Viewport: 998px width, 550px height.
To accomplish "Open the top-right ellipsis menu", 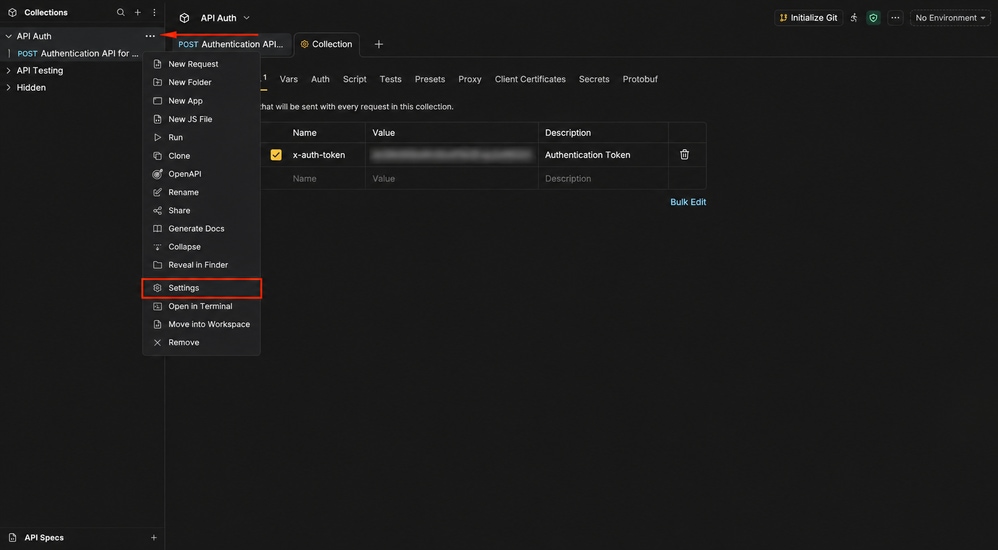I will [896, 18].
